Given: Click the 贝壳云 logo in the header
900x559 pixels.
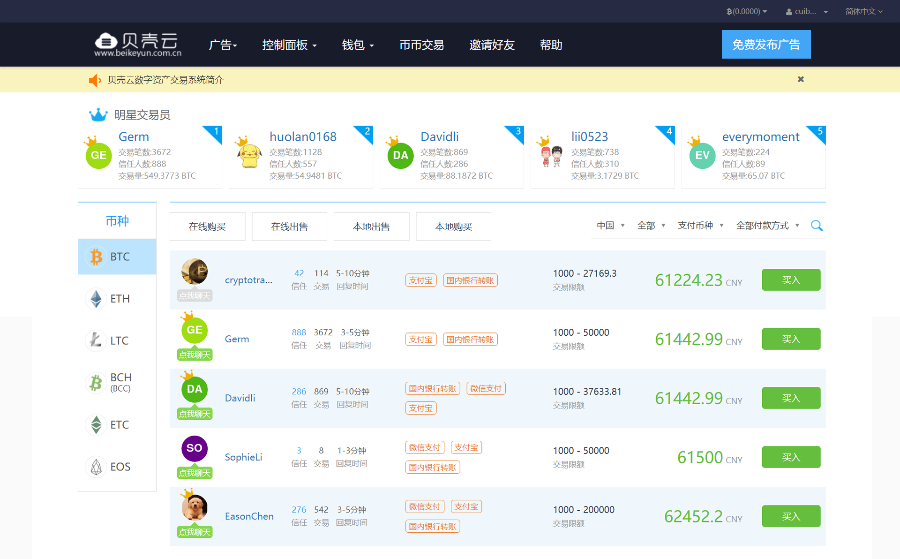Looking at the screenshot, I should 137,44.
